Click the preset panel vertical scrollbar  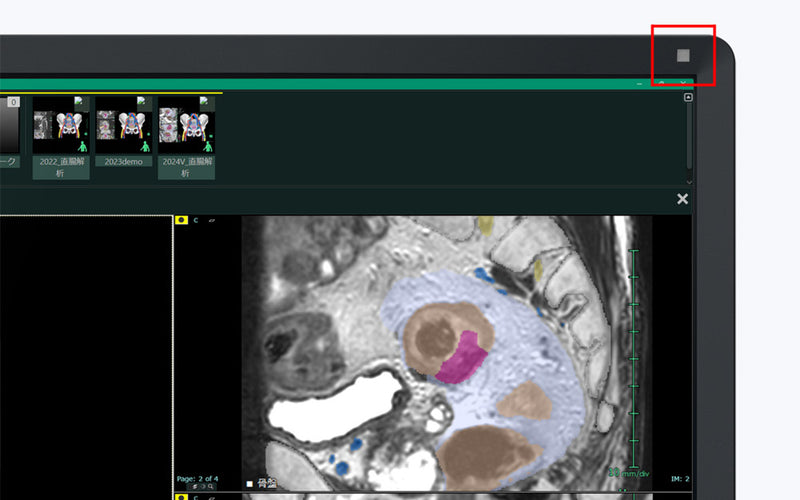(688, 135)
